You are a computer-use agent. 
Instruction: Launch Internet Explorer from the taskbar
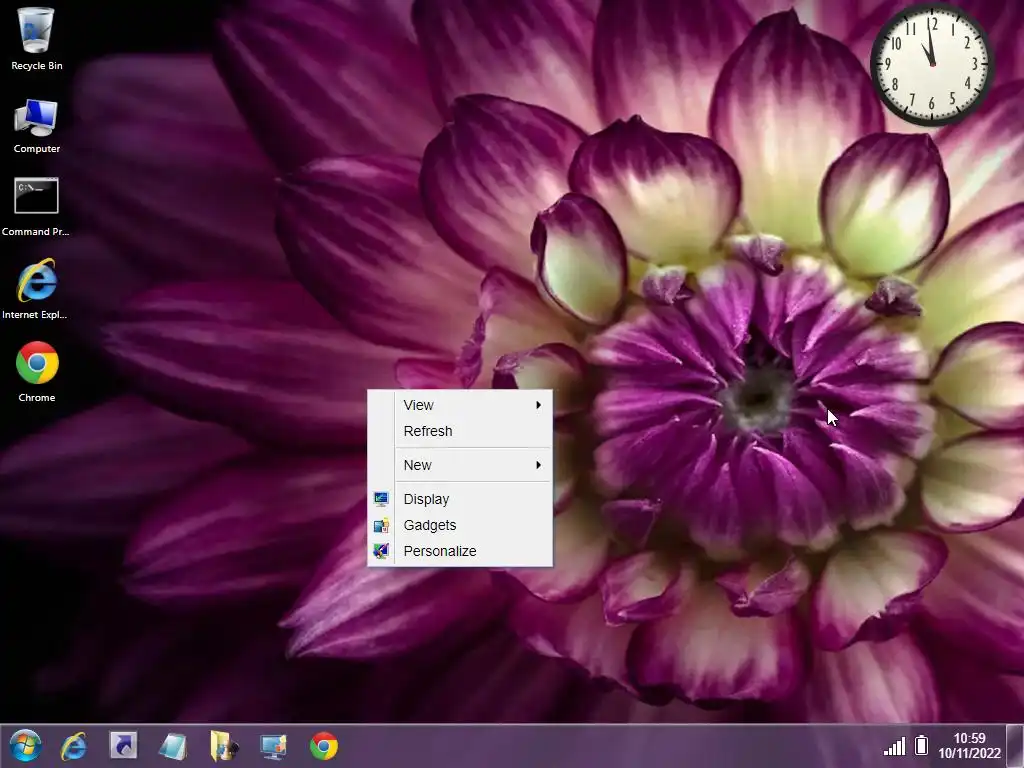tap(74, 746)
